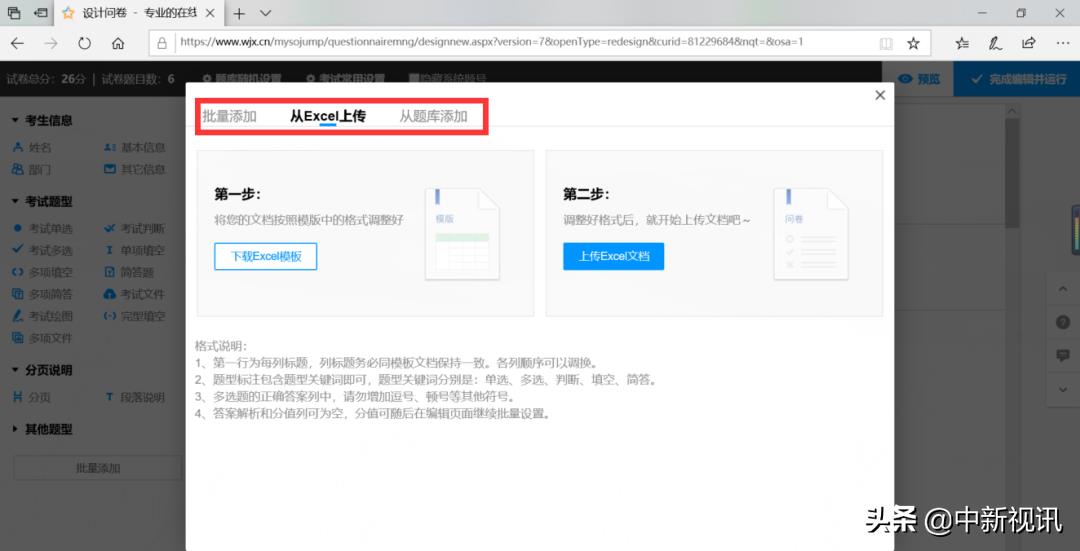Image resolution: width=1080 pixels, height=551 pixels.
Task: Close the upload dialog with X
Action: (x=880, y=95)
